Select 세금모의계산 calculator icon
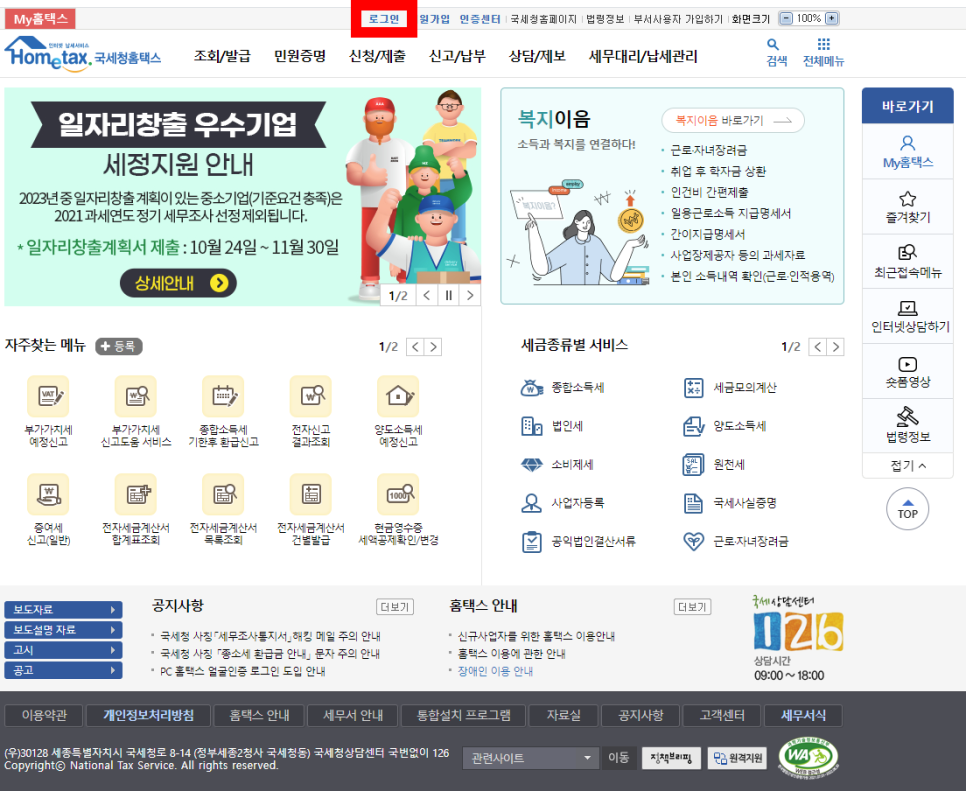This screenshot has width=966, height=791. coord(694,387)
